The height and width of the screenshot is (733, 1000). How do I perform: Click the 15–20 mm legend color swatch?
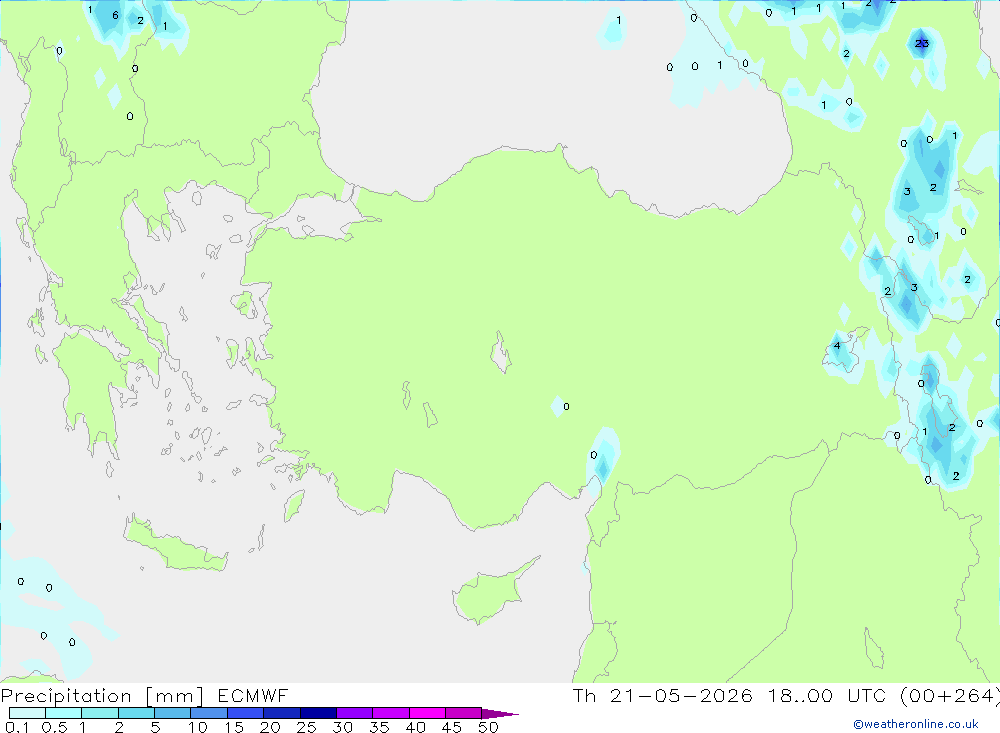point(245,713)
